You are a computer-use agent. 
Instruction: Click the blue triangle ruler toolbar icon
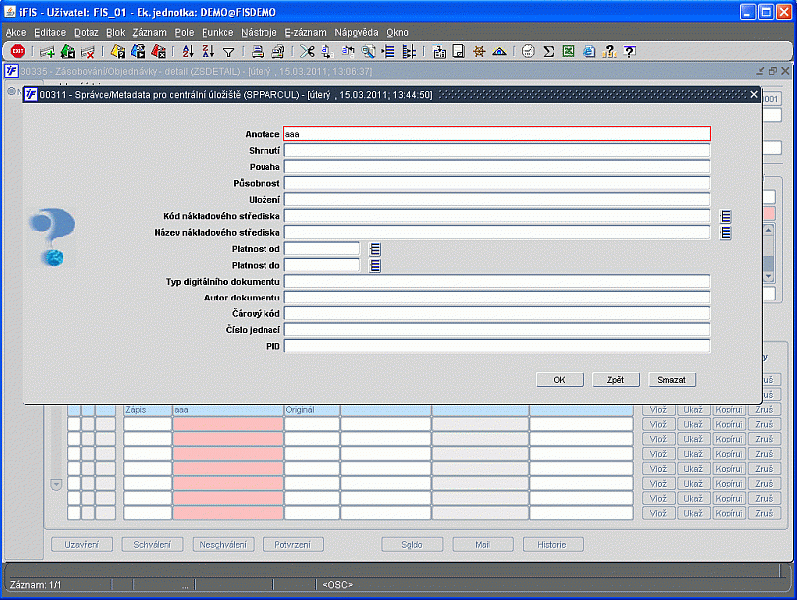[x=499, y=51]
